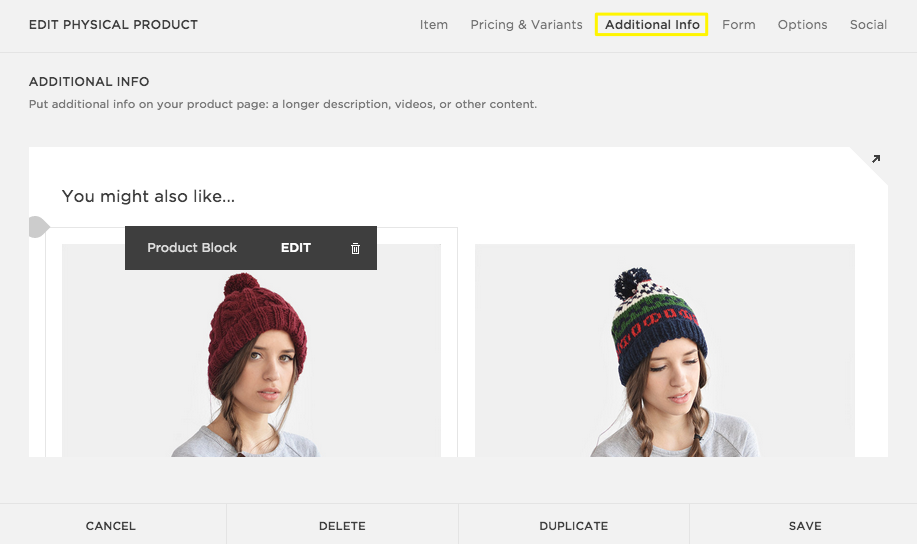
Task: Open the Options tab
Action: click(803, 25)
